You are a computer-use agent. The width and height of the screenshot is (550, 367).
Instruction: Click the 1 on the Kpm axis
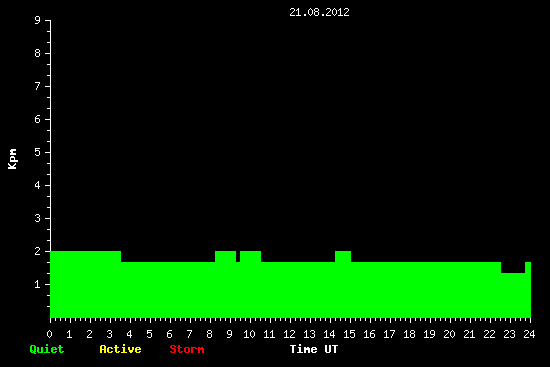(x=38, y=284)
